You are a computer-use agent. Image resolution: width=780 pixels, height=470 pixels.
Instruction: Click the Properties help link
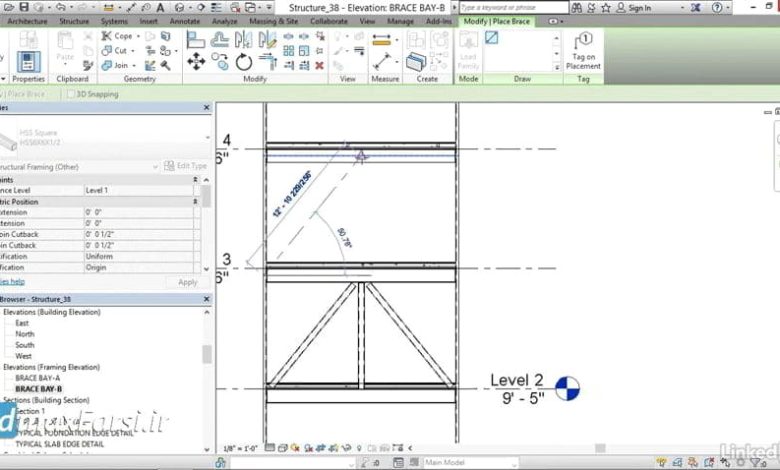click(x=12, y=282)
